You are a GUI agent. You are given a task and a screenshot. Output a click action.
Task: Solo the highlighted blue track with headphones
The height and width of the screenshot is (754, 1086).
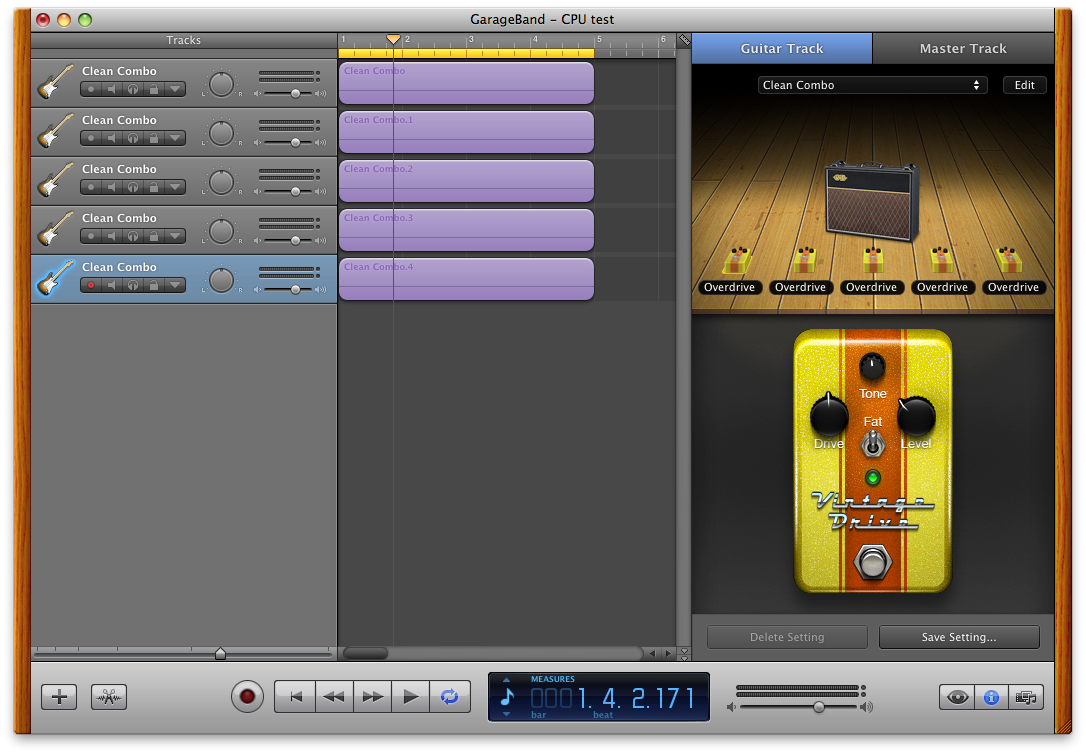pos(133,285)
